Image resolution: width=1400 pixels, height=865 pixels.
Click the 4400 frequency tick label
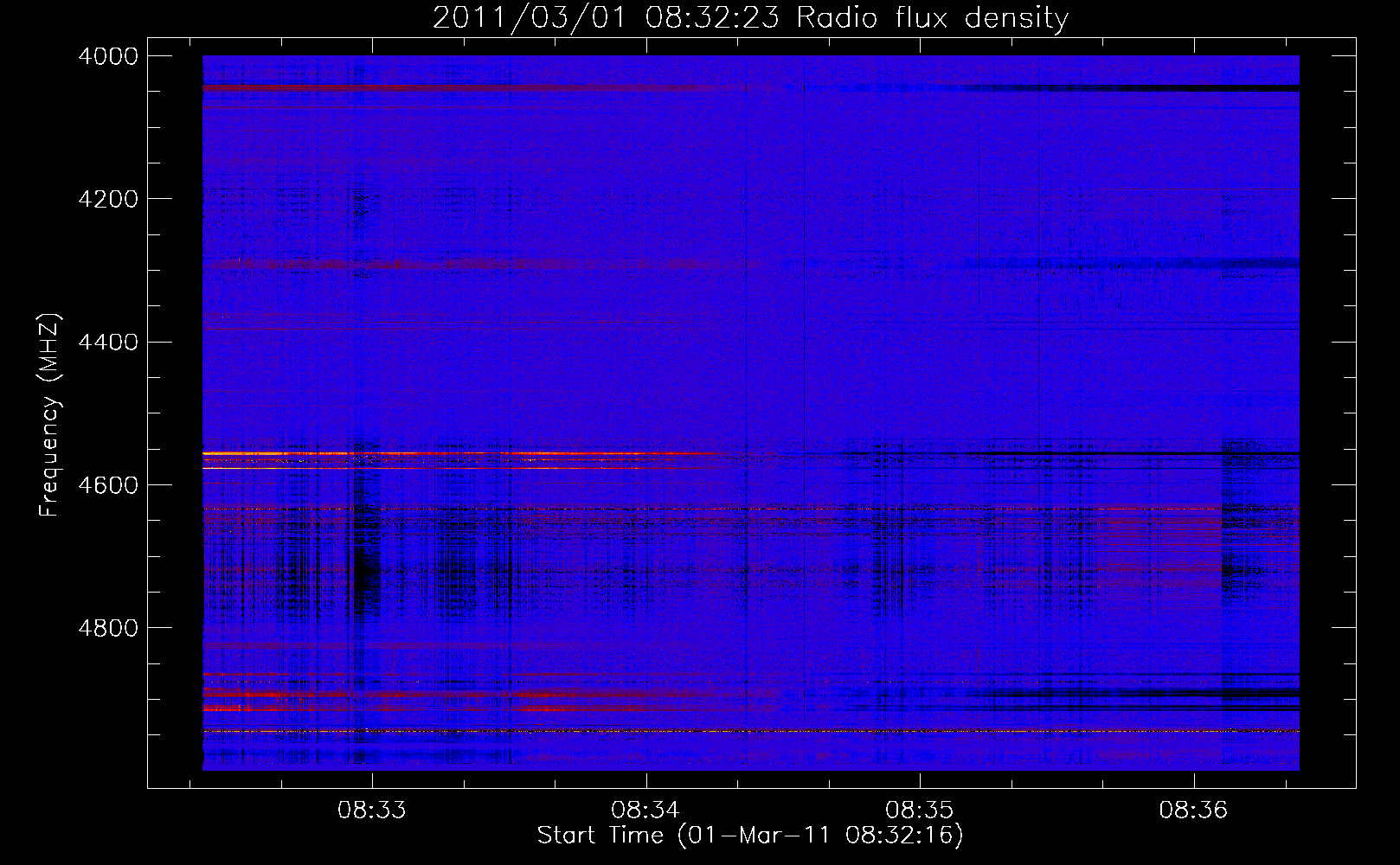(108, 343)
